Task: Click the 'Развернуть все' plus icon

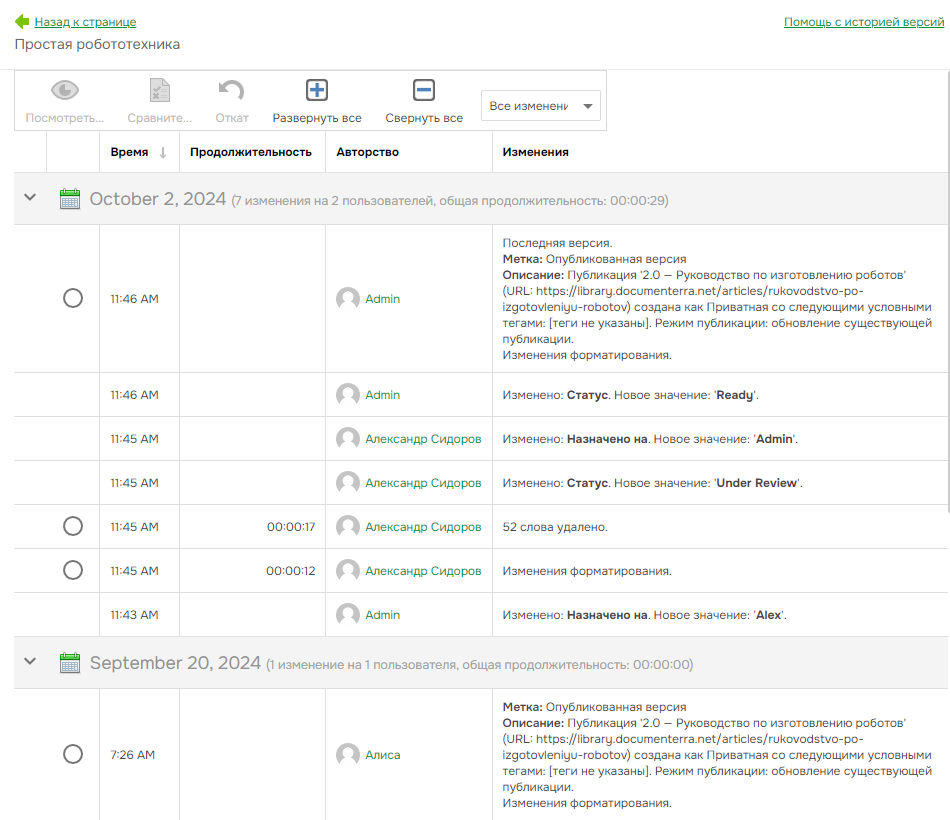Action: 317,91
